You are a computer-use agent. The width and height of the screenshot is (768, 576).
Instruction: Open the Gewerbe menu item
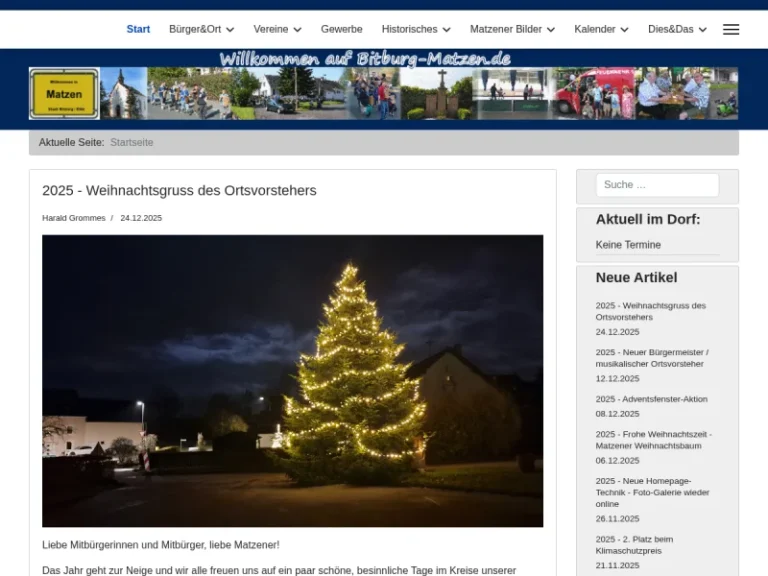[x=341, y=29]
